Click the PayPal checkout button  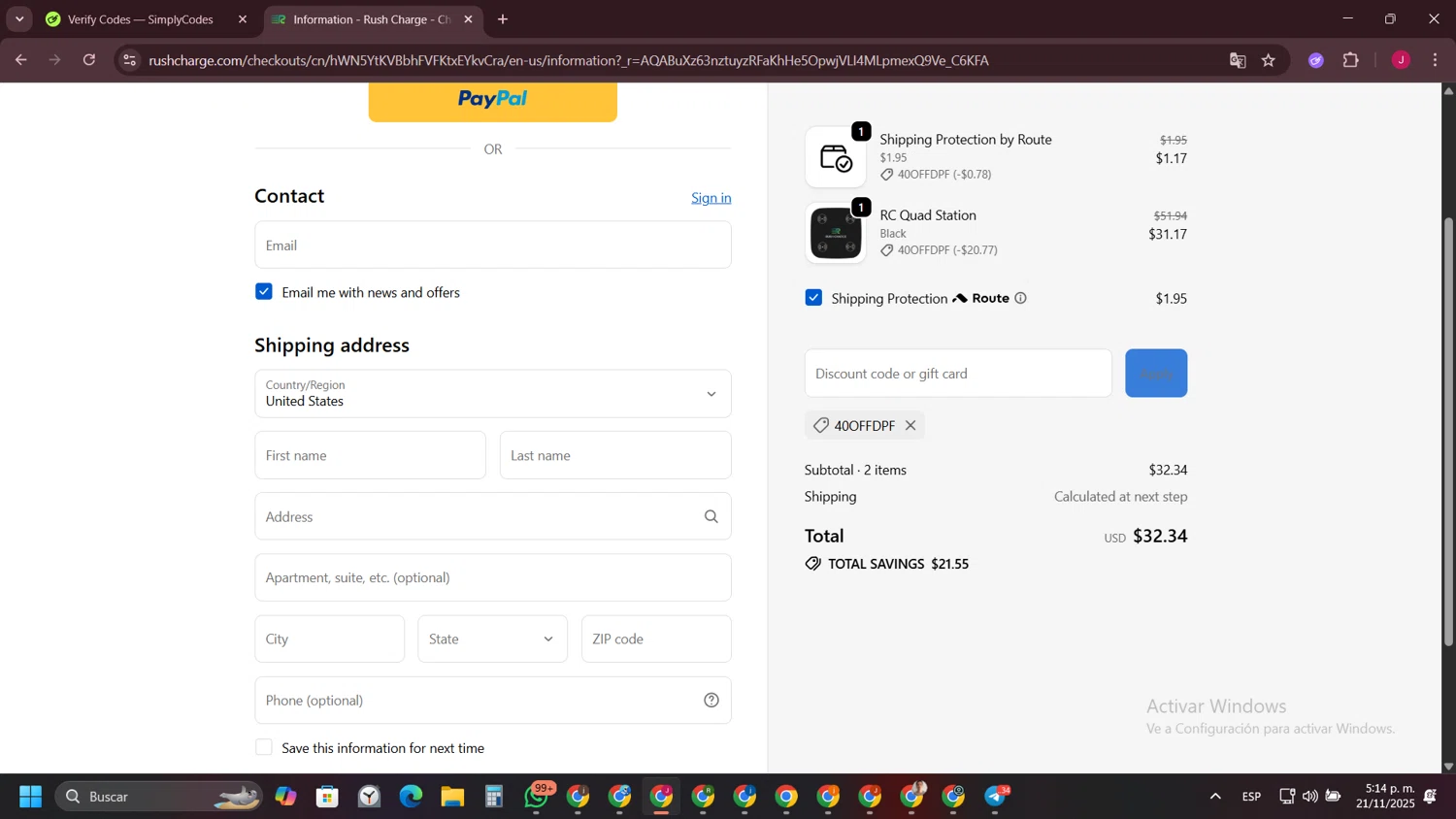coord(493,101)
